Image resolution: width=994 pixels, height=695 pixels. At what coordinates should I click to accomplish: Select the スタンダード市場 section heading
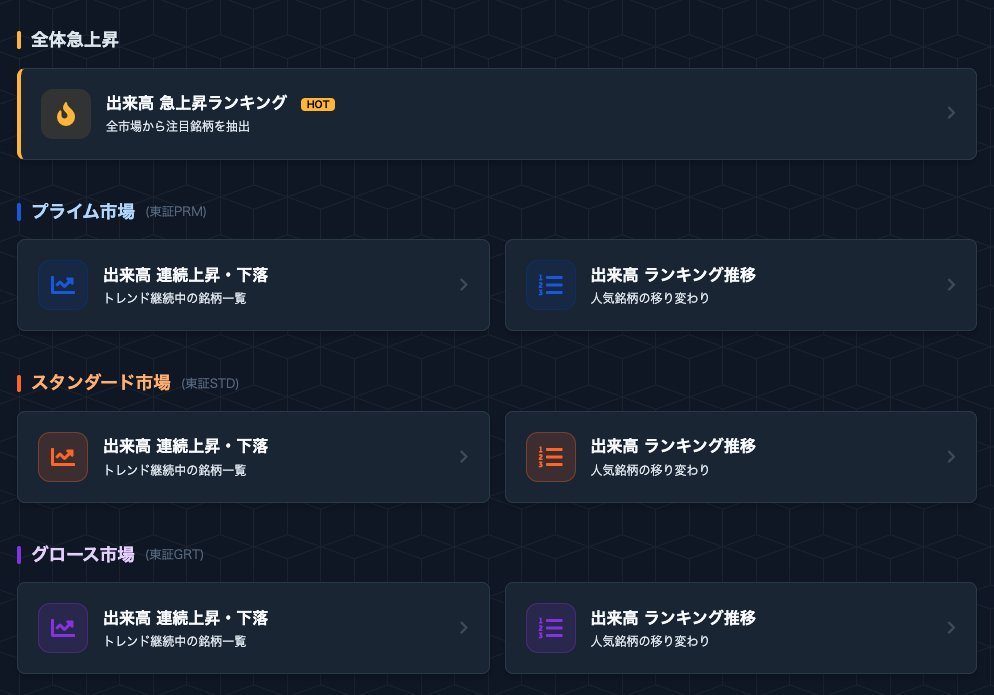point(101,382)
